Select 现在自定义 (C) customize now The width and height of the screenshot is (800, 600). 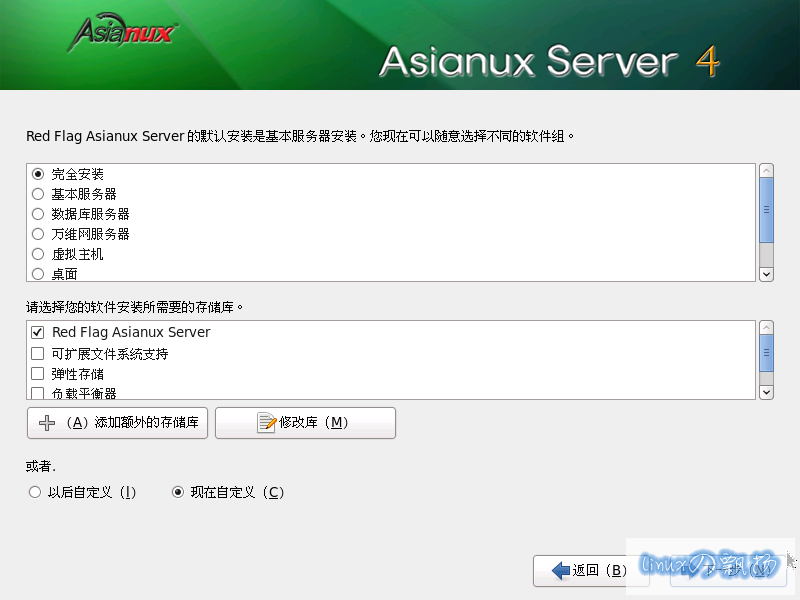click(x=178, y=492)
